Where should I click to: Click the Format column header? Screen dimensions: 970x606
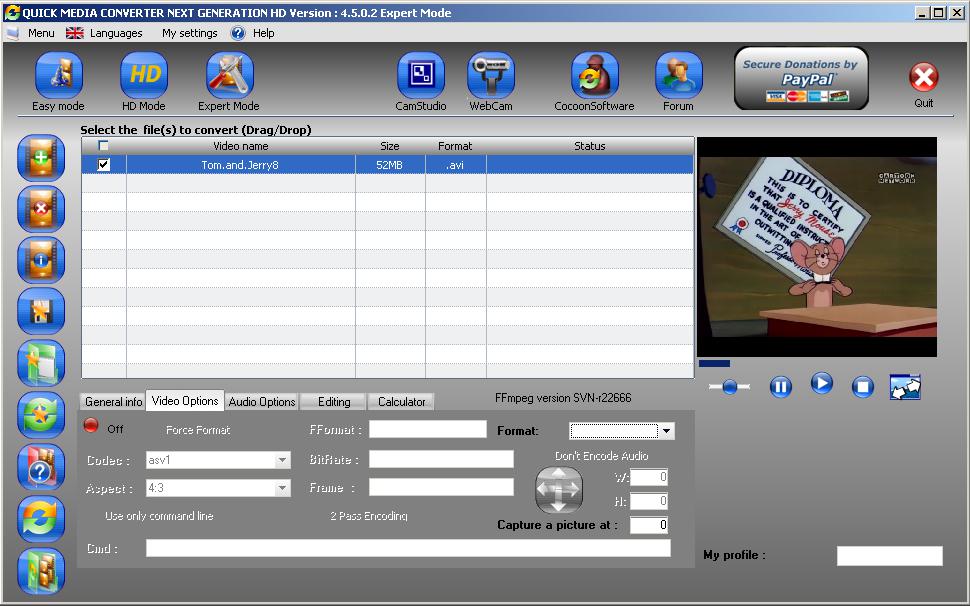[x=455, y=146]
